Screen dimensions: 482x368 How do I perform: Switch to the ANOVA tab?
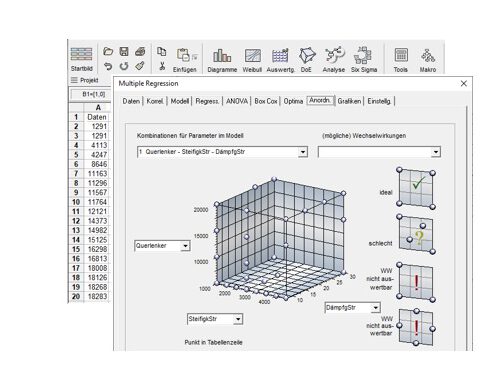click(x=237, y=101)
